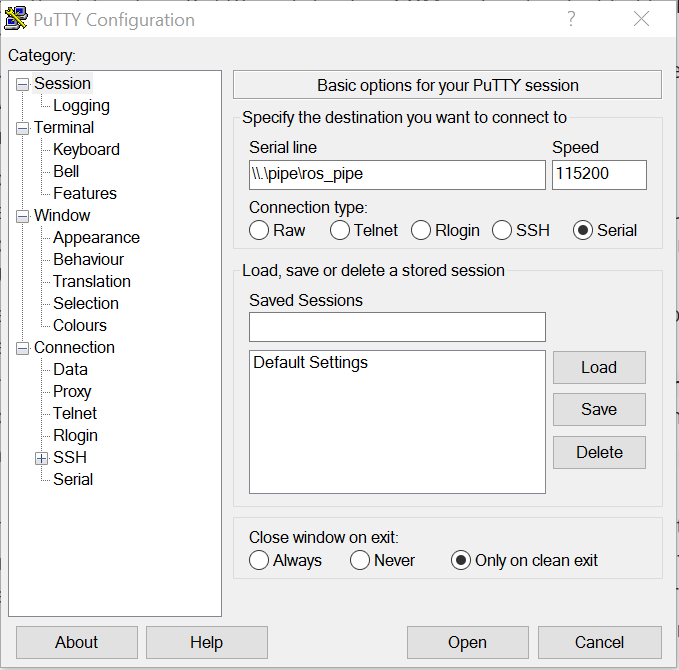Image resolution: width=679 pixels, height=670 pixels.
Task: Click the Speed field showing 115200
Action: 598,174
